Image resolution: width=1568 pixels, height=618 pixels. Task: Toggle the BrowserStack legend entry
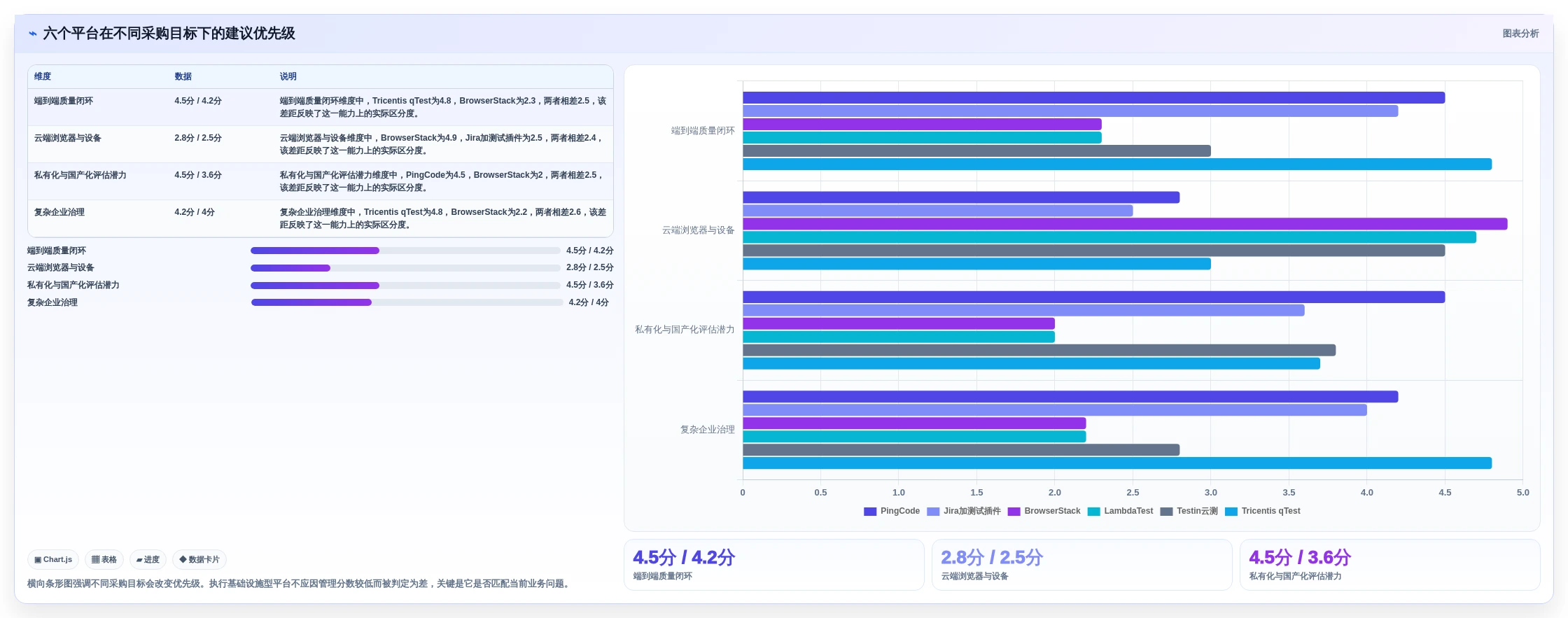point(1044,511)
